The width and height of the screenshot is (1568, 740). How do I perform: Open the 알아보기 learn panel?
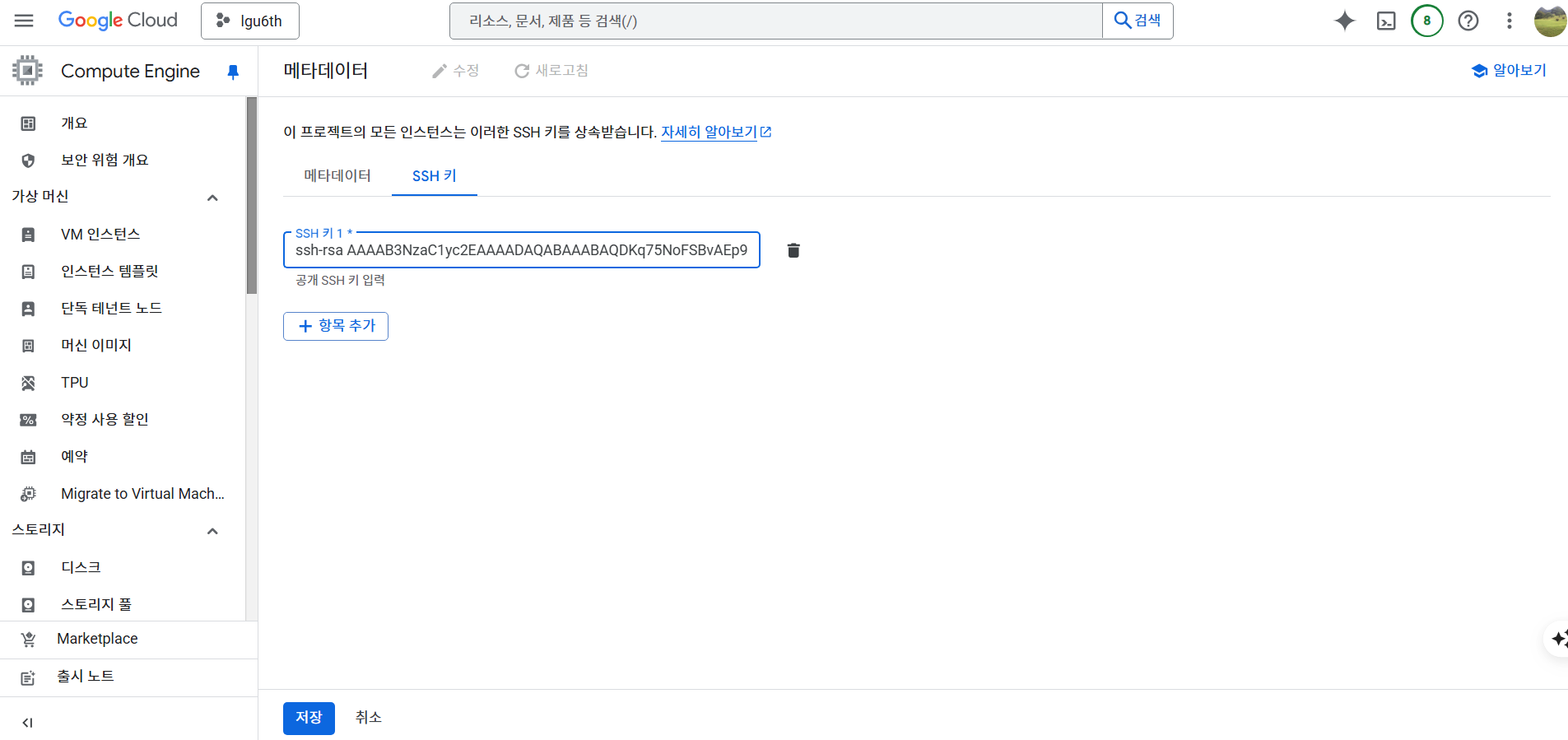click(1509, 71)
